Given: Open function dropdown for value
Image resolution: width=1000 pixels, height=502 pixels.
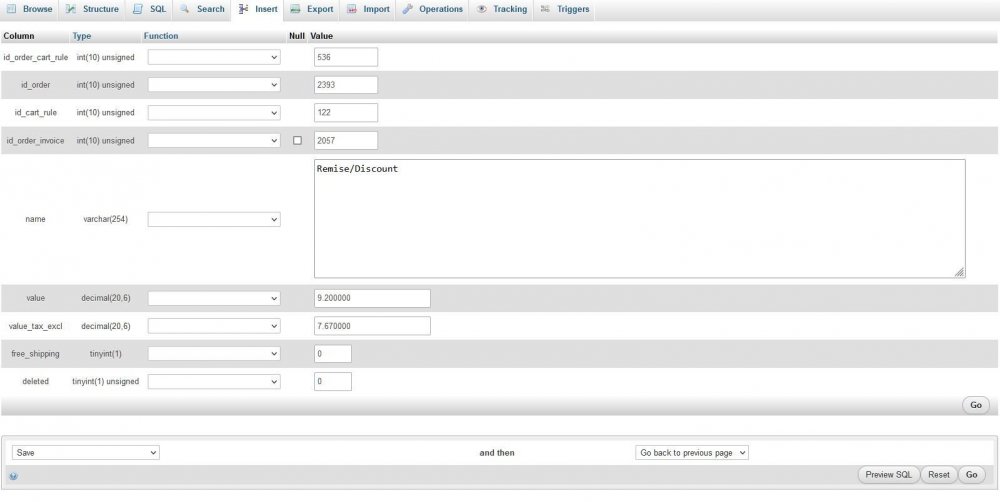Looking at the screenshot, I should (214, 299).
